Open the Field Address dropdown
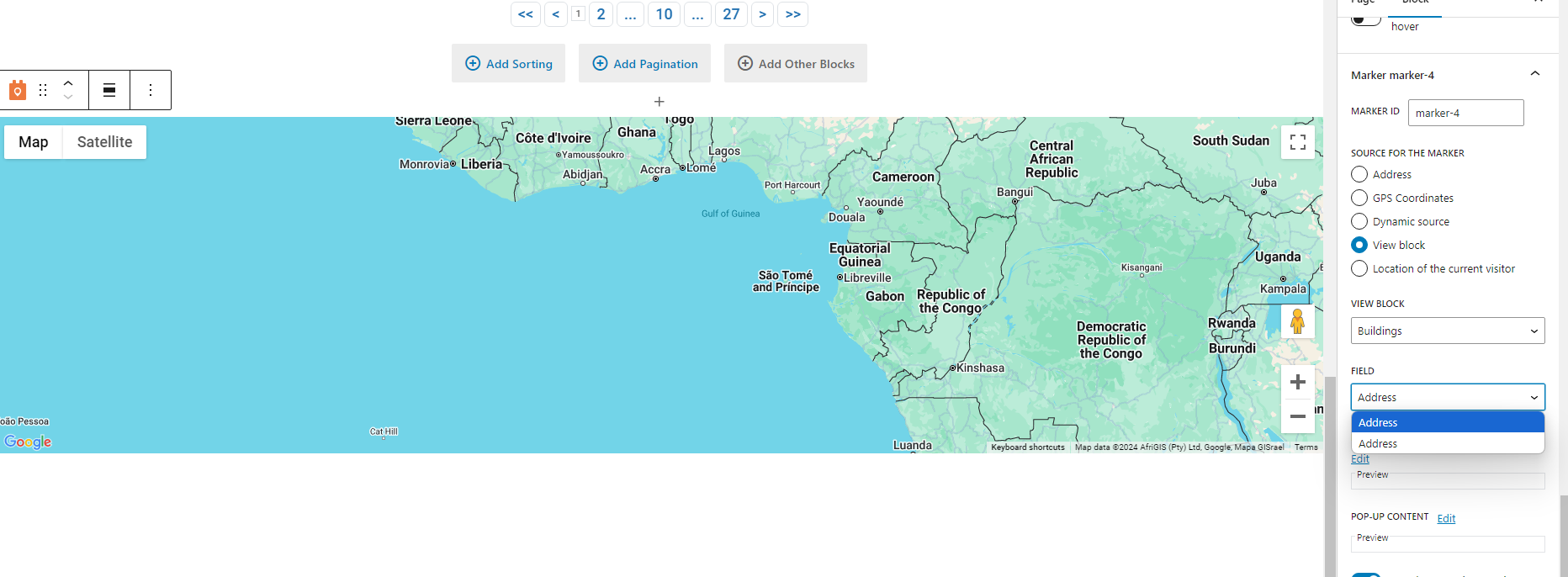Screen dimensions: 1568x577 coord(1448,397)
